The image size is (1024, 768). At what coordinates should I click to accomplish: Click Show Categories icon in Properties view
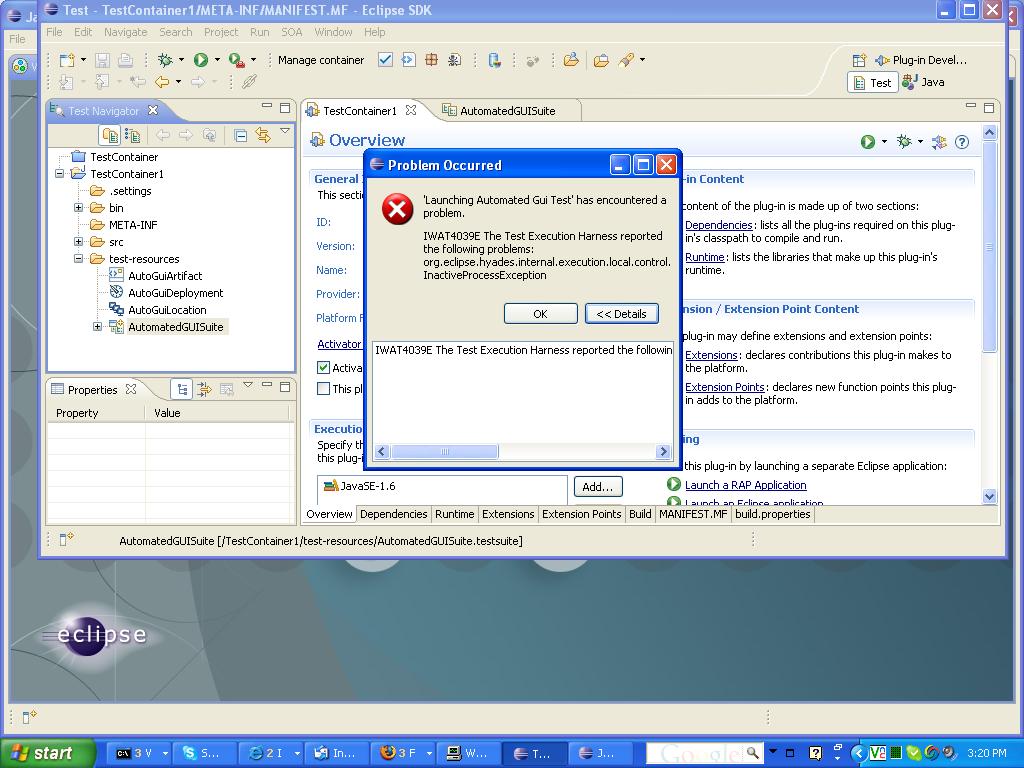182,390
